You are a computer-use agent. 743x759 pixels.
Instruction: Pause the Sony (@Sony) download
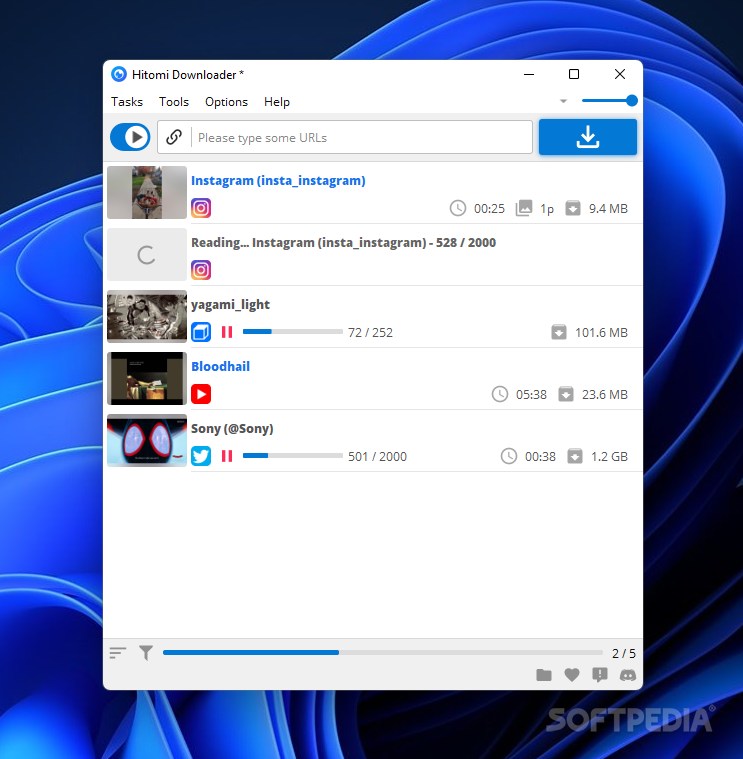click(x=227, y=456)
